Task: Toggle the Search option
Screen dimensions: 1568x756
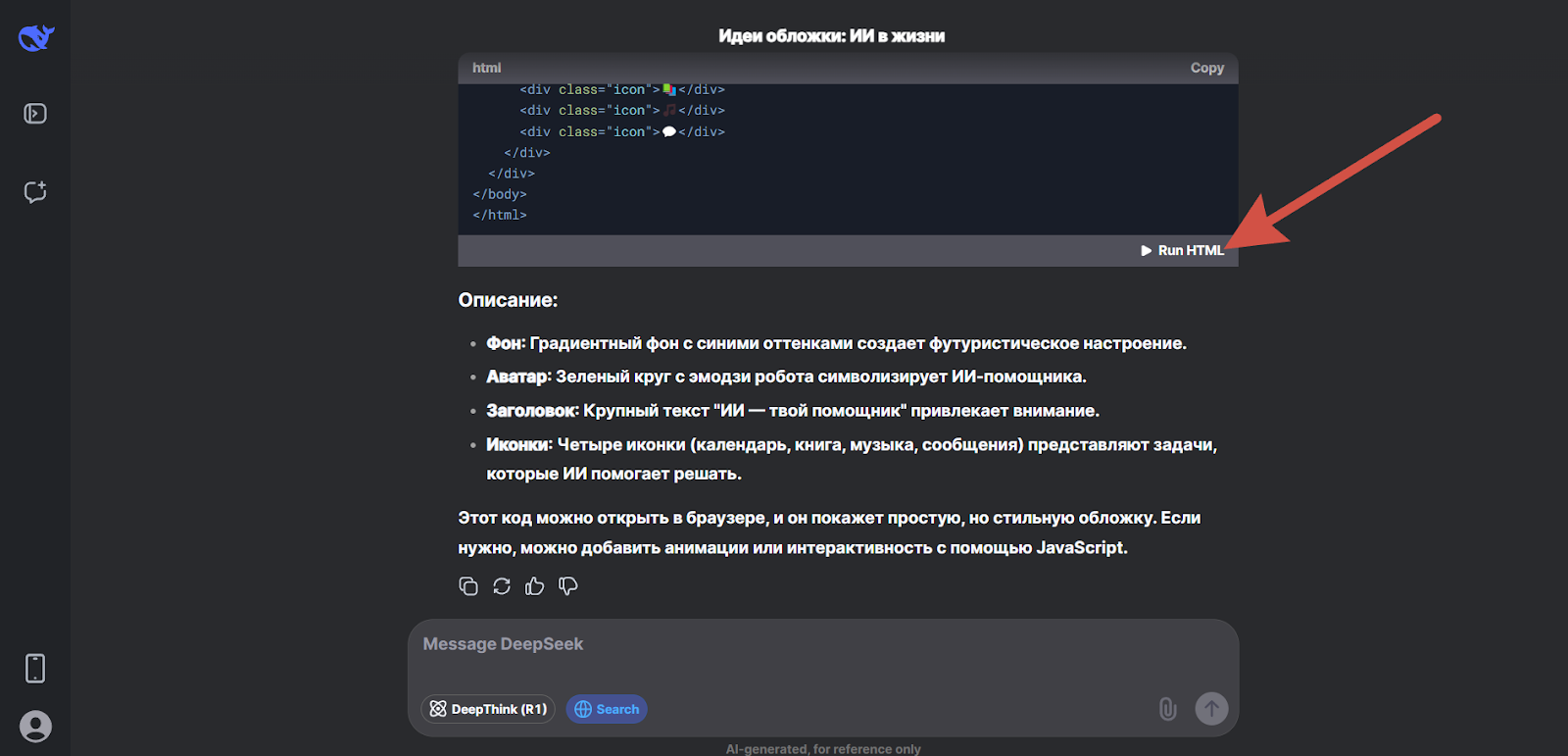Action: (x=607, y=709)
